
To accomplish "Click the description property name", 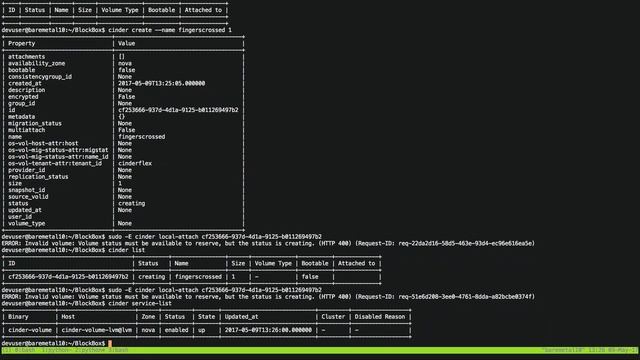I will tap(27, 90).
